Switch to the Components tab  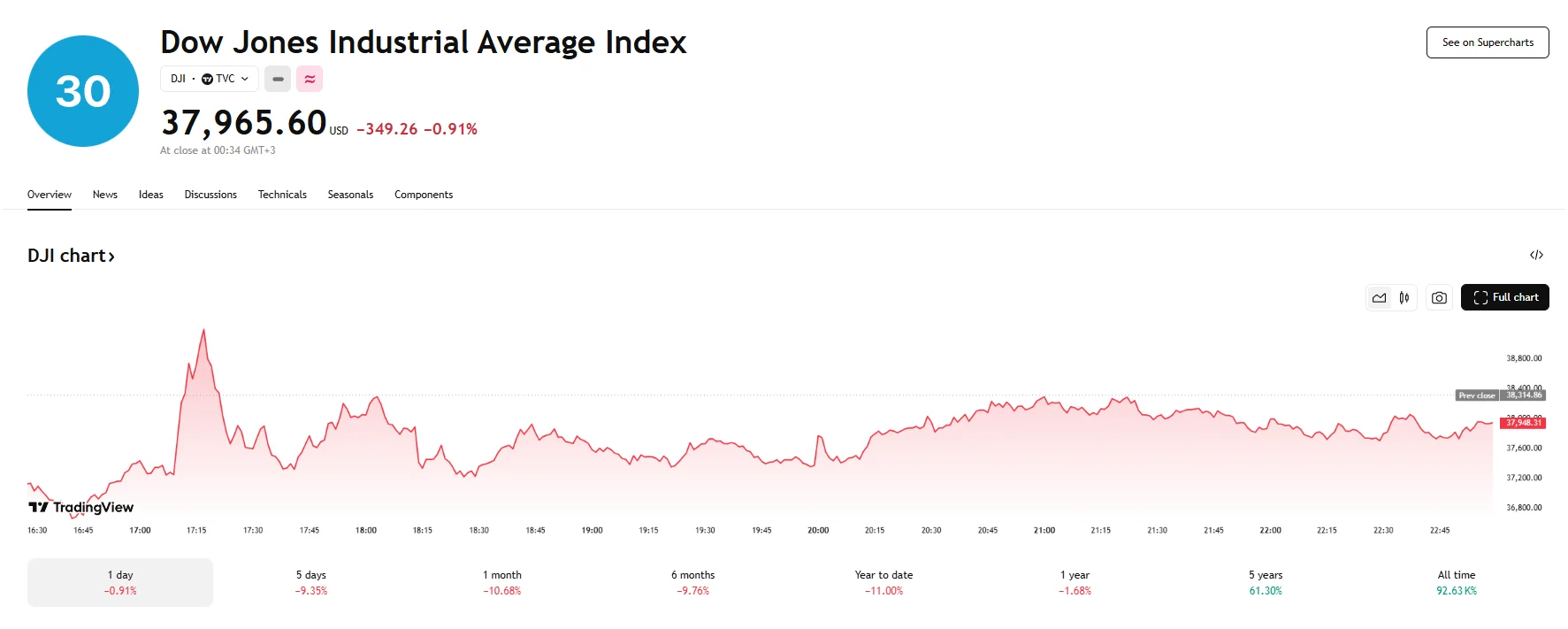tap(424, 194)
